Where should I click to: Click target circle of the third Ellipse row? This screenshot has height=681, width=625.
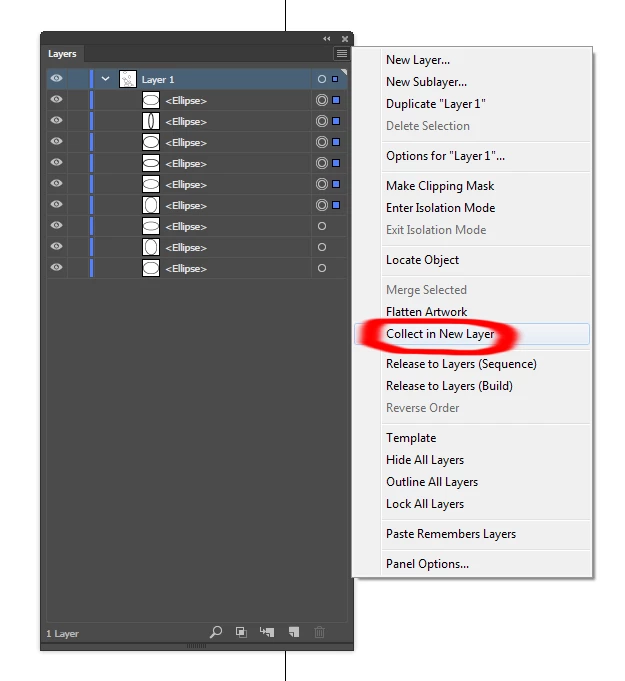point(322,142)
